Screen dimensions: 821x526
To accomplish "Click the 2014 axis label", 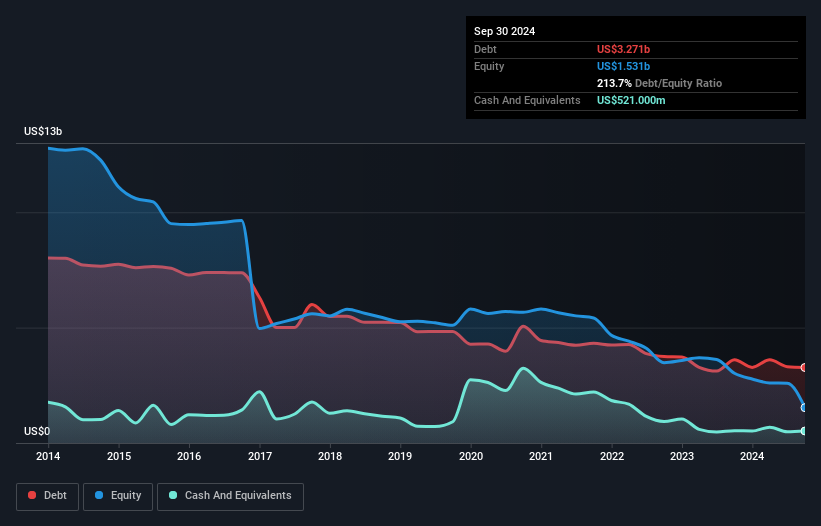I will [48, 456].
